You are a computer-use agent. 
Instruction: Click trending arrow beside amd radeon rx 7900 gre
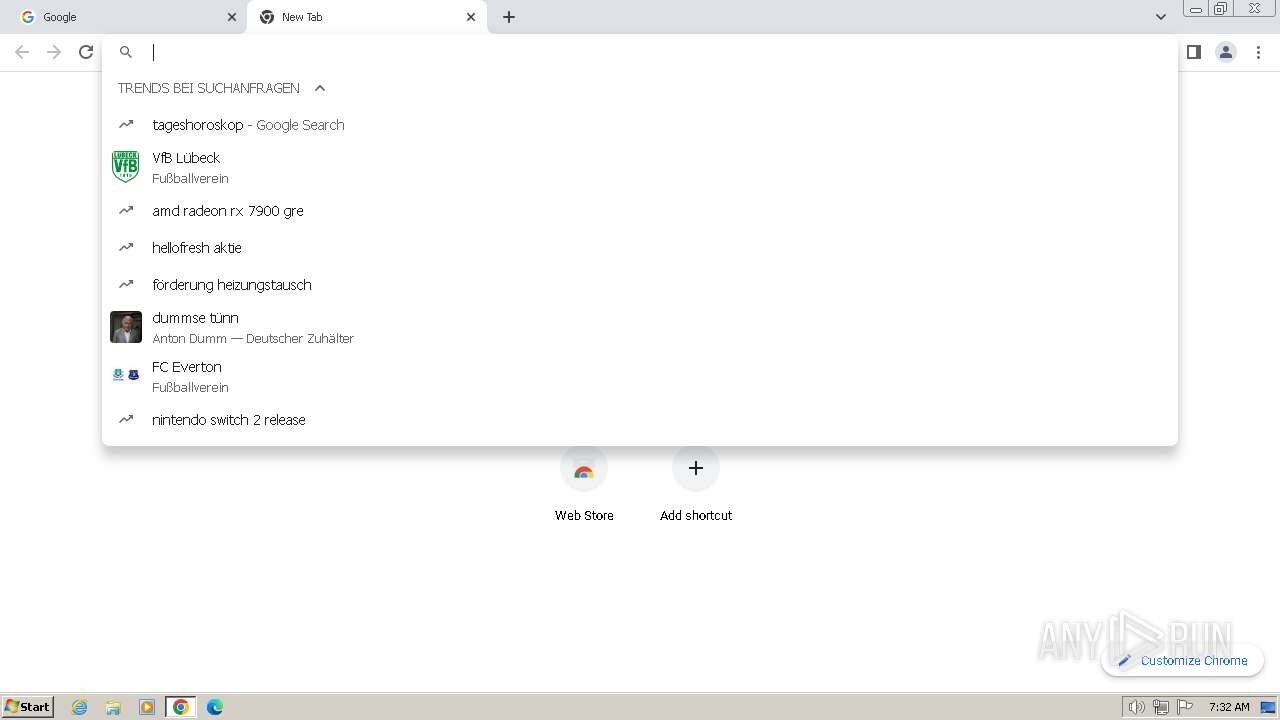point(126,210)
